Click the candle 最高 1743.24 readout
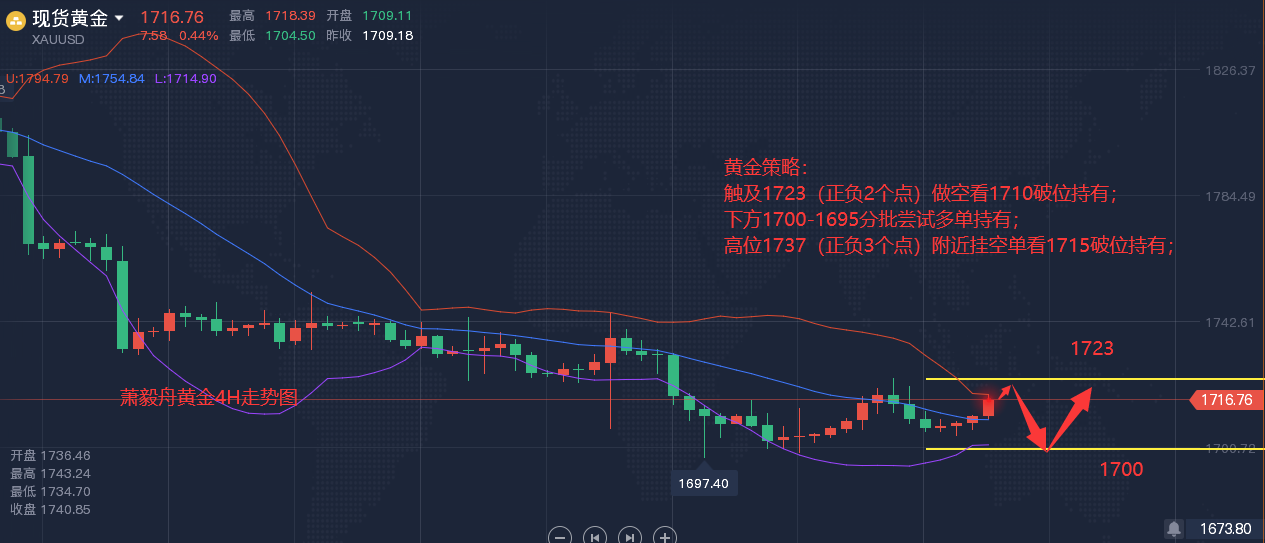Viewport: 1265px width, 543px height. click(51, 473)
